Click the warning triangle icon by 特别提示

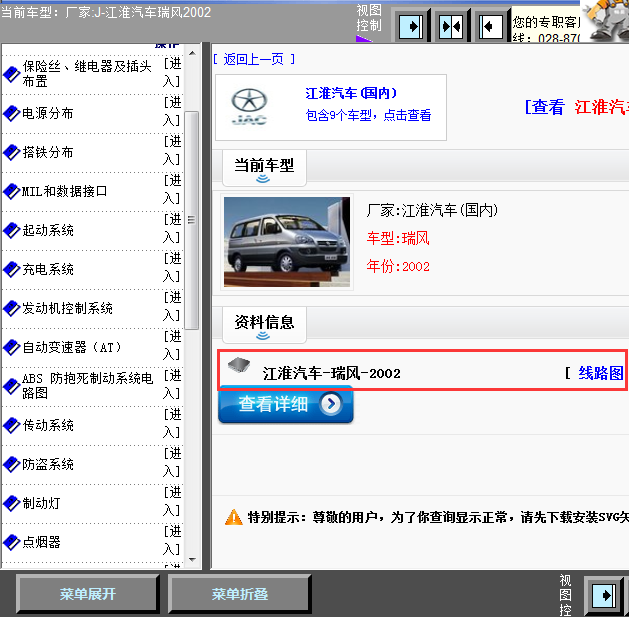pyautogui.click(x=233, y=517)
